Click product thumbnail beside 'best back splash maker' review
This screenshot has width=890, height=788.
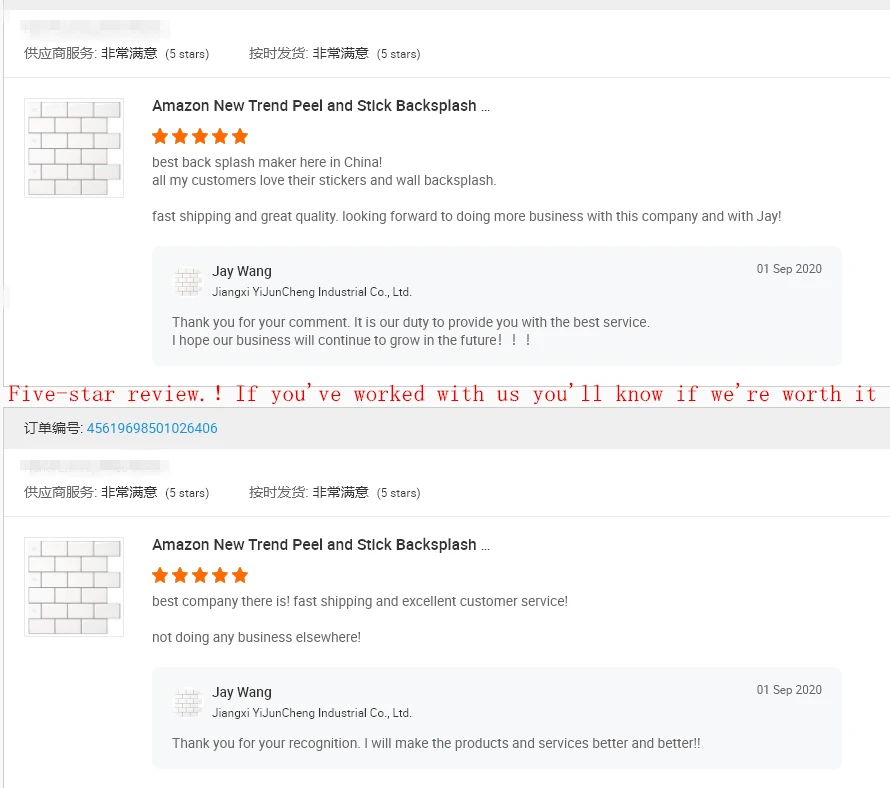coord(74,147)
